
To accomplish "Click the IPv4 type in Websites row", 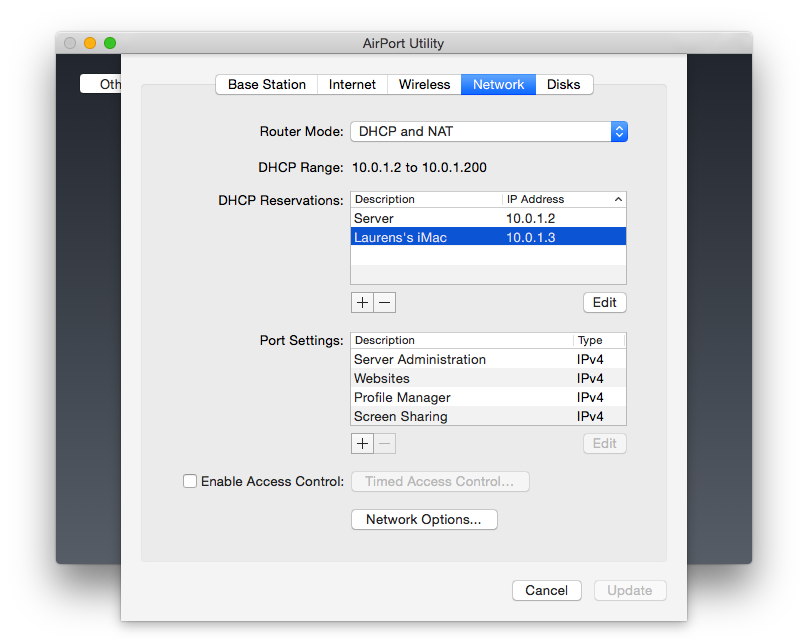I will point(590,378).
